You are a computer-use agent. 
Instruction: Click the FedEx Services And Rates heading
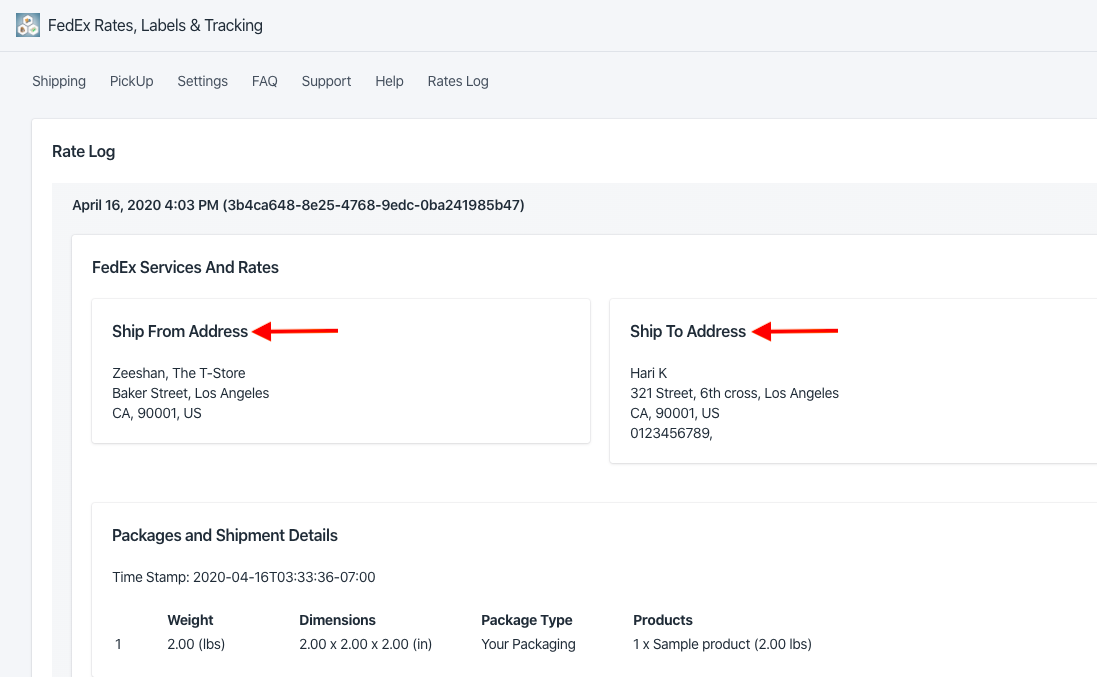click(185, 267)
